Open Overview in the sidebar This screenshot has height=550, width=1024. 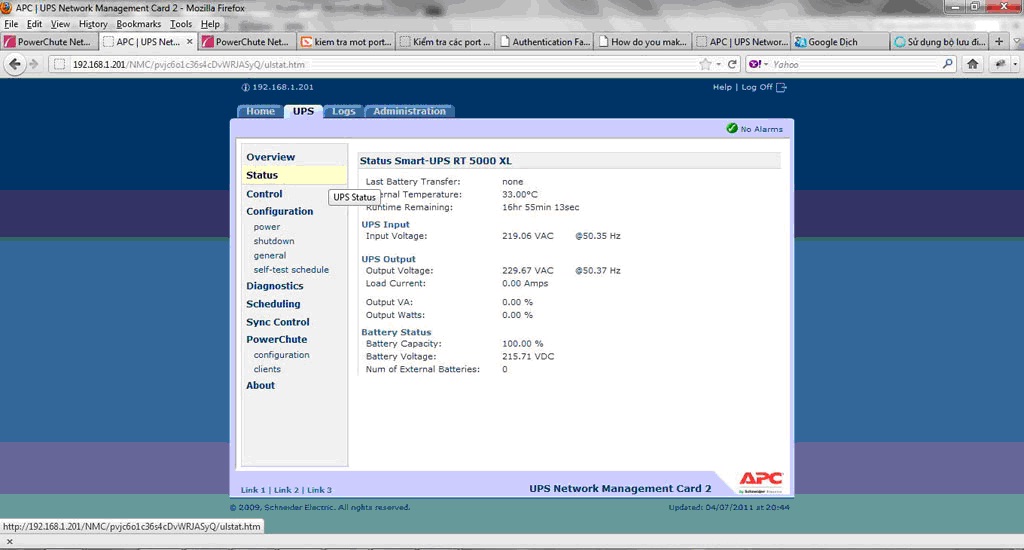(x=270, y=157)
